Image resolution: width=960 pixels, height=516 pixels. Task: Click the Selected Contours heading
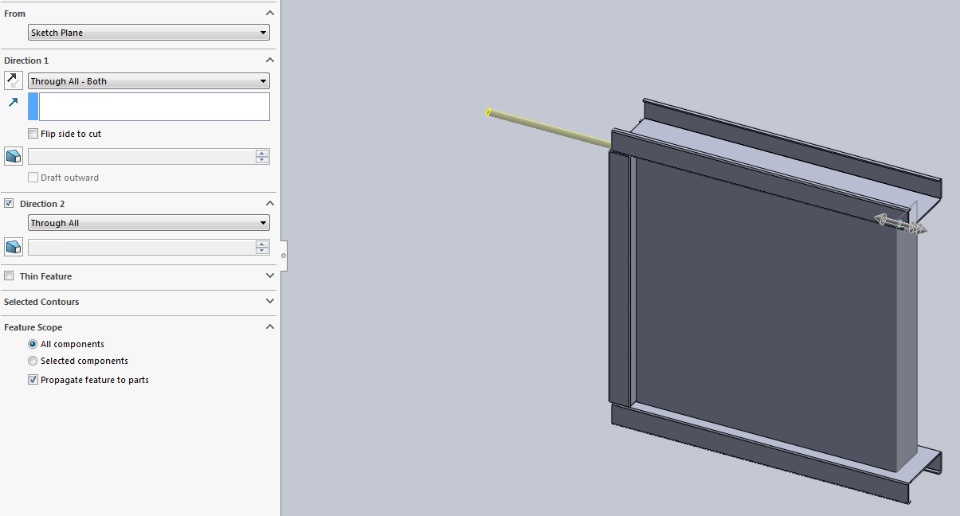(42, 302)
